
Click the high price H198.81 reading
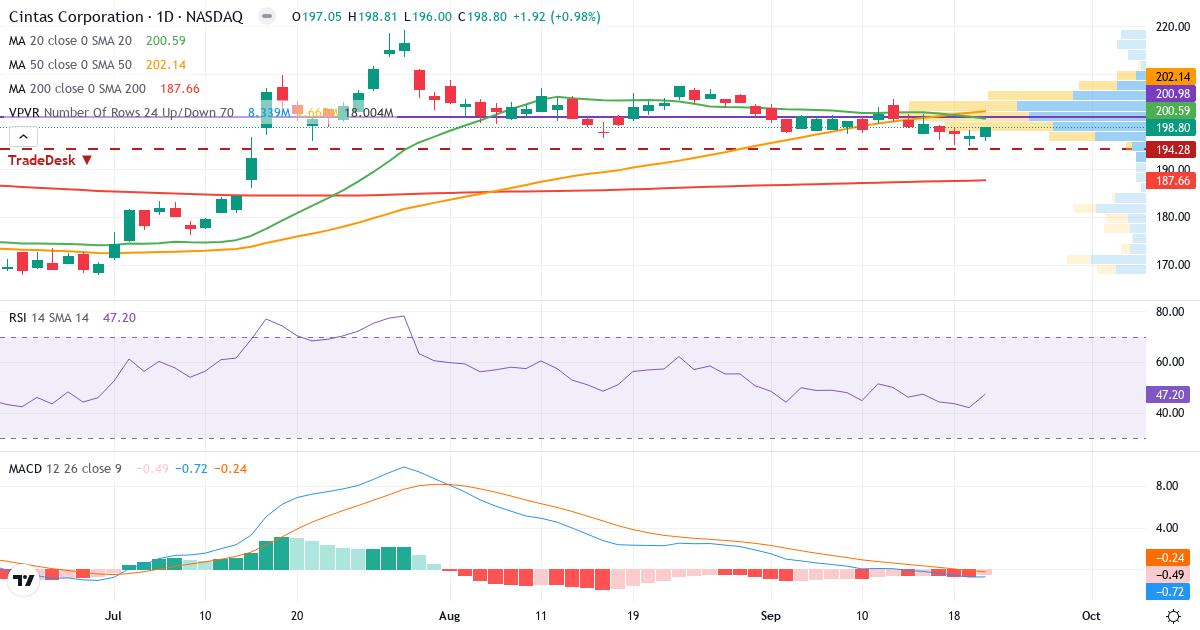(372, 17)
